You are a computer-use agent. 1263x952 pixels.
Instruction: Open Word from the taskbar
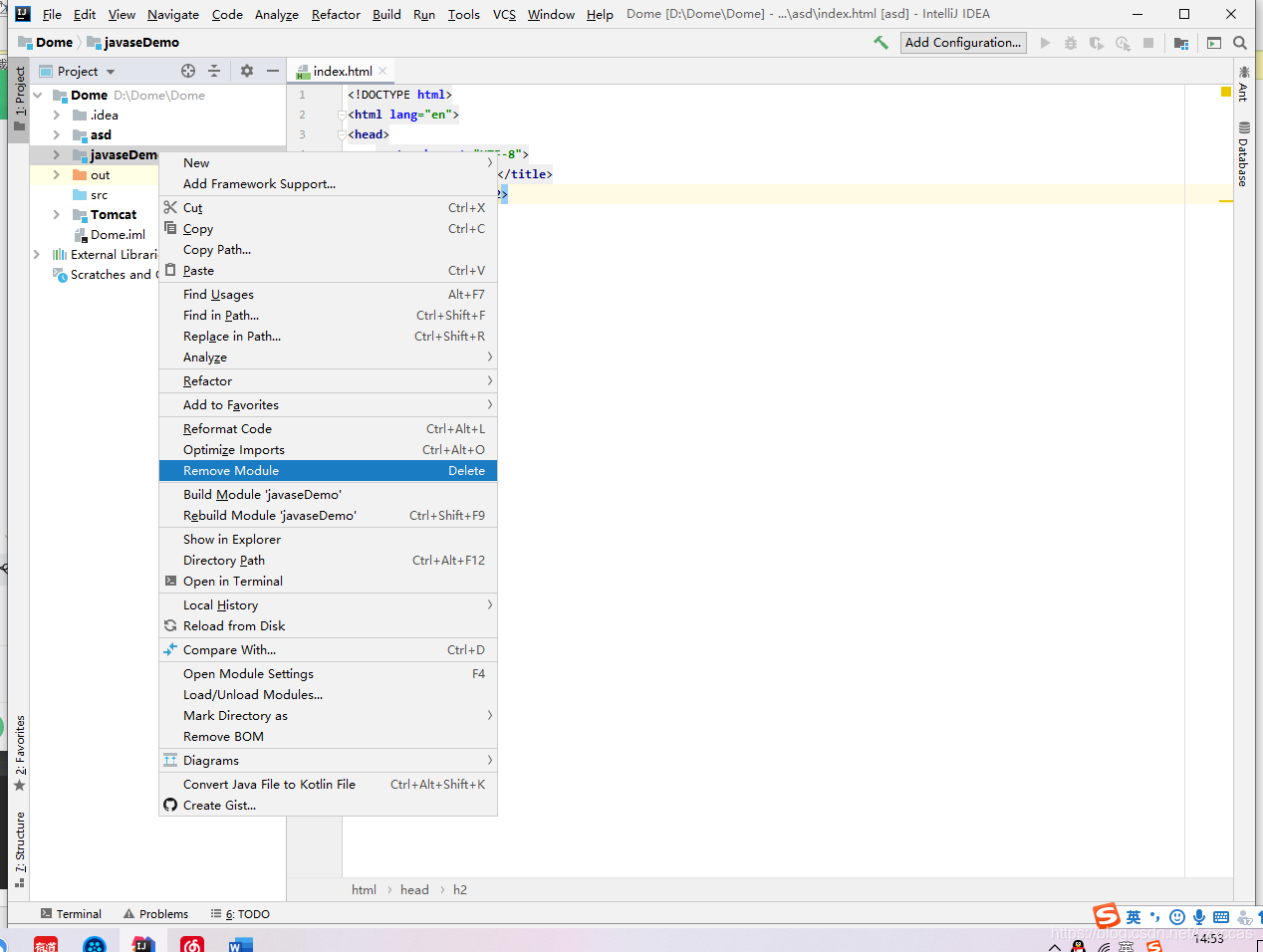pos(240,944)
